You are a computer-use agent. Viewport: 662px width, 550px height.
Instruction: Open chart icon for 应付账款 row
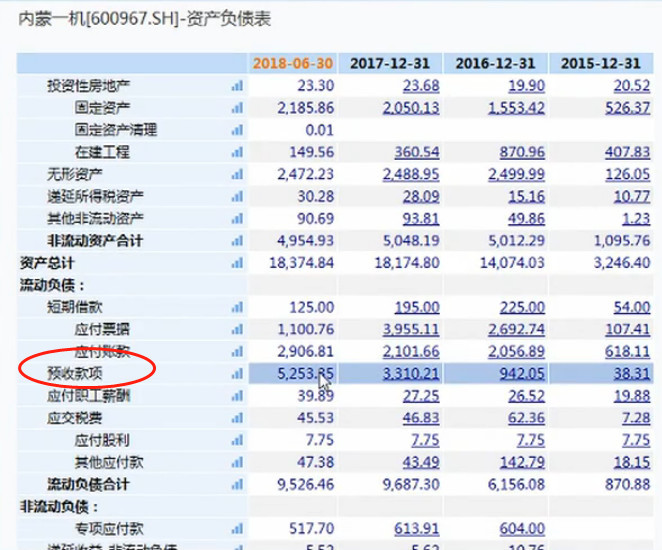(x=237, y=351)
